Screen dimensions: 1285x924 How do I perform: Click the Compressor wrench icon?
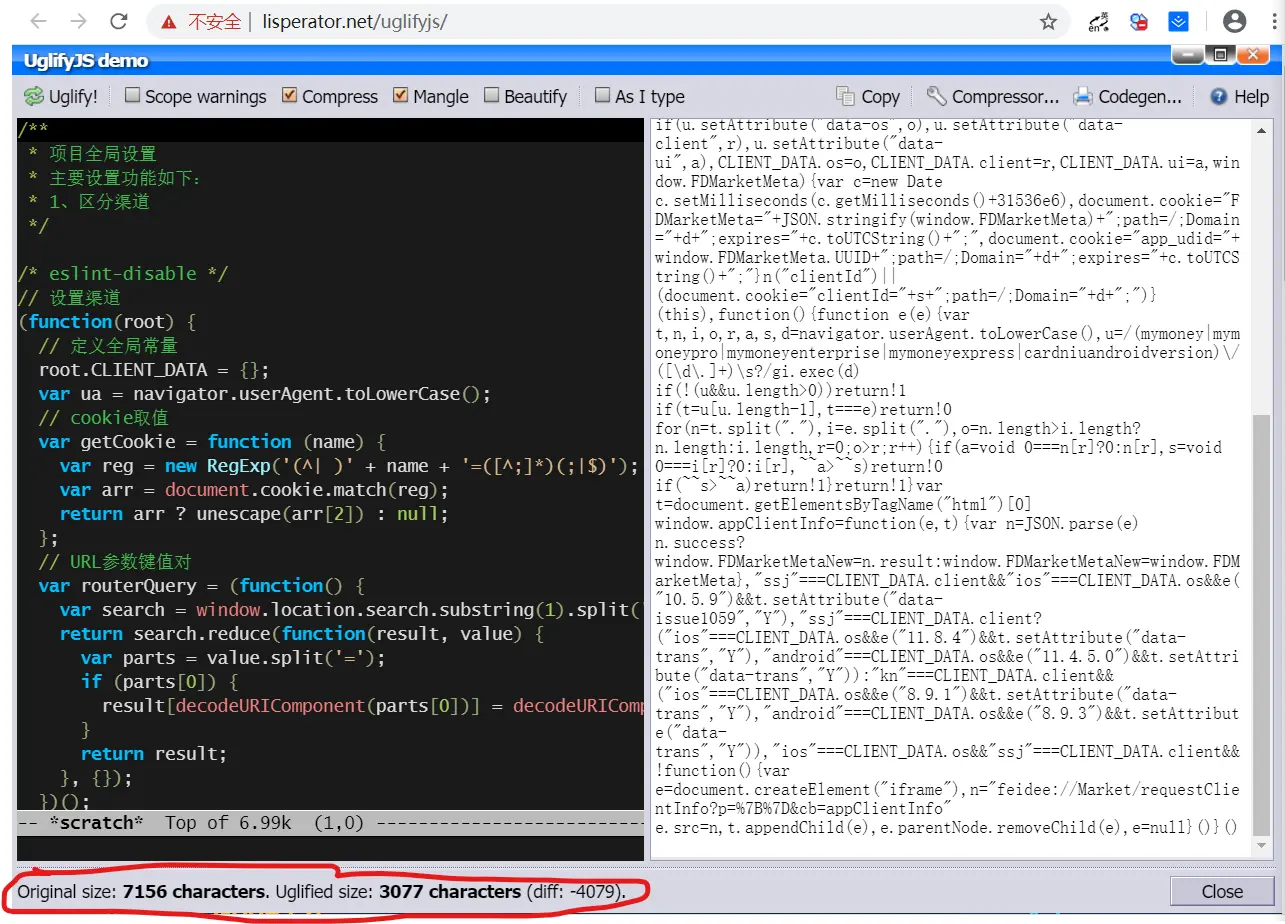(936, 96)
